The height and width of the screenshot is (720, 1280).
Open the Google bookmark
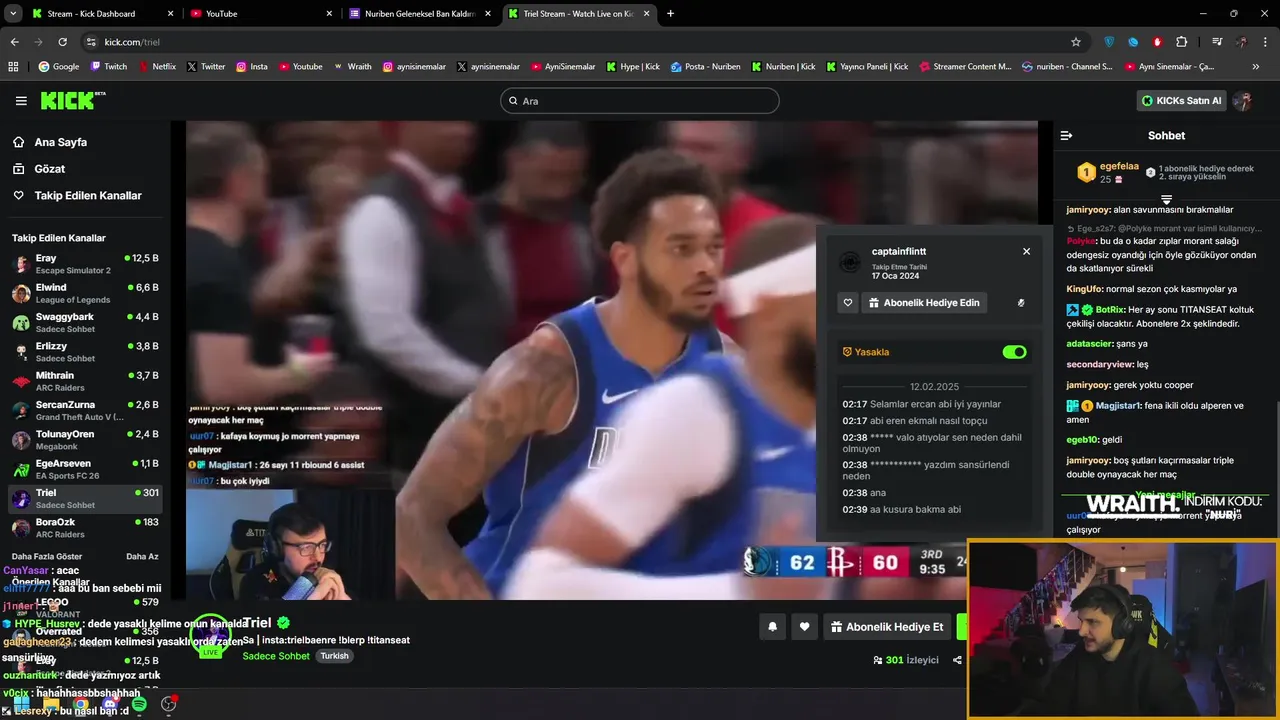[x=58, y=67]
